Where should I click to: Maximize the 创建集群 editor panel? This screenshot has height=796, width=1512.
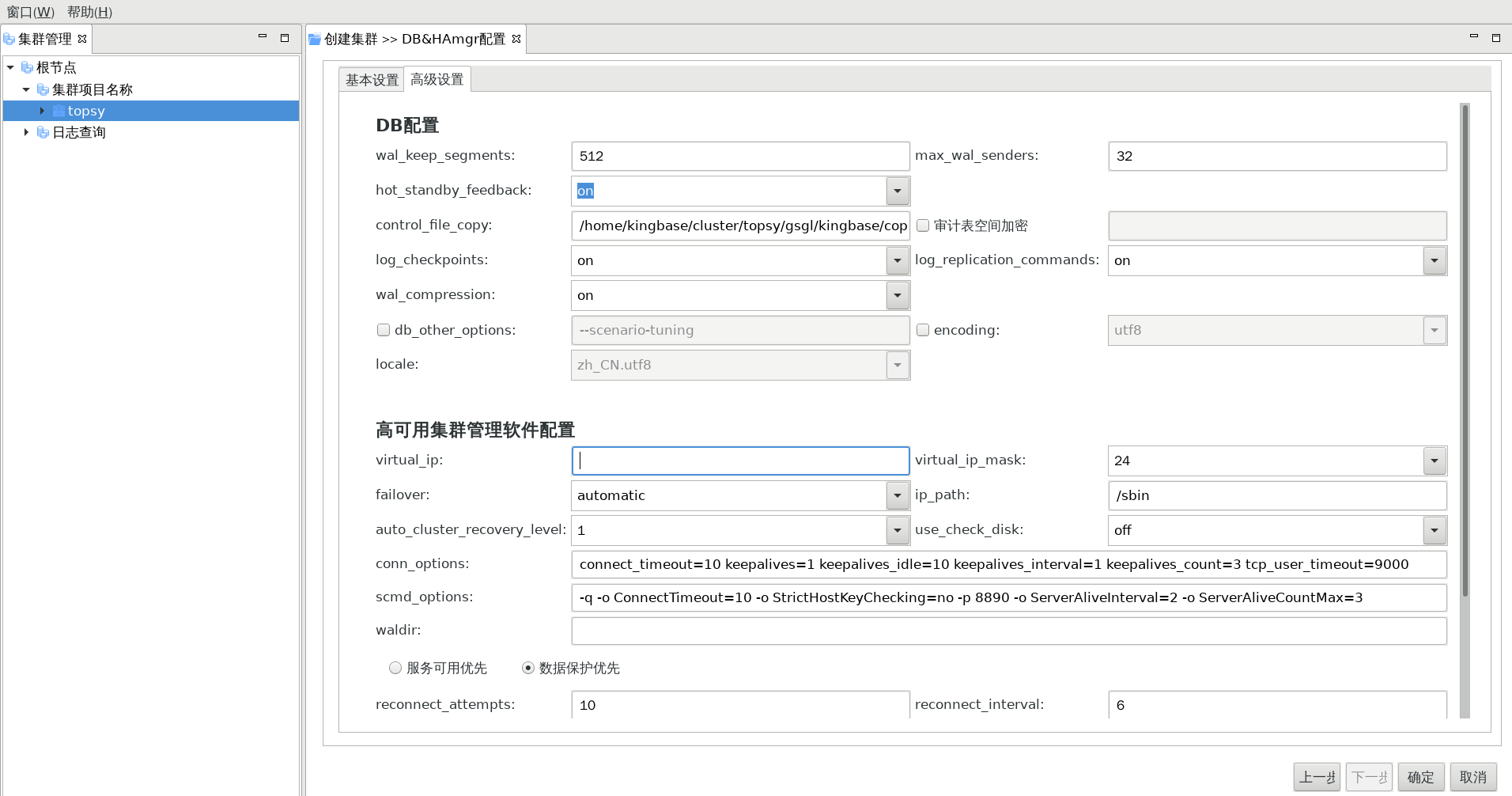[1495, 37]
